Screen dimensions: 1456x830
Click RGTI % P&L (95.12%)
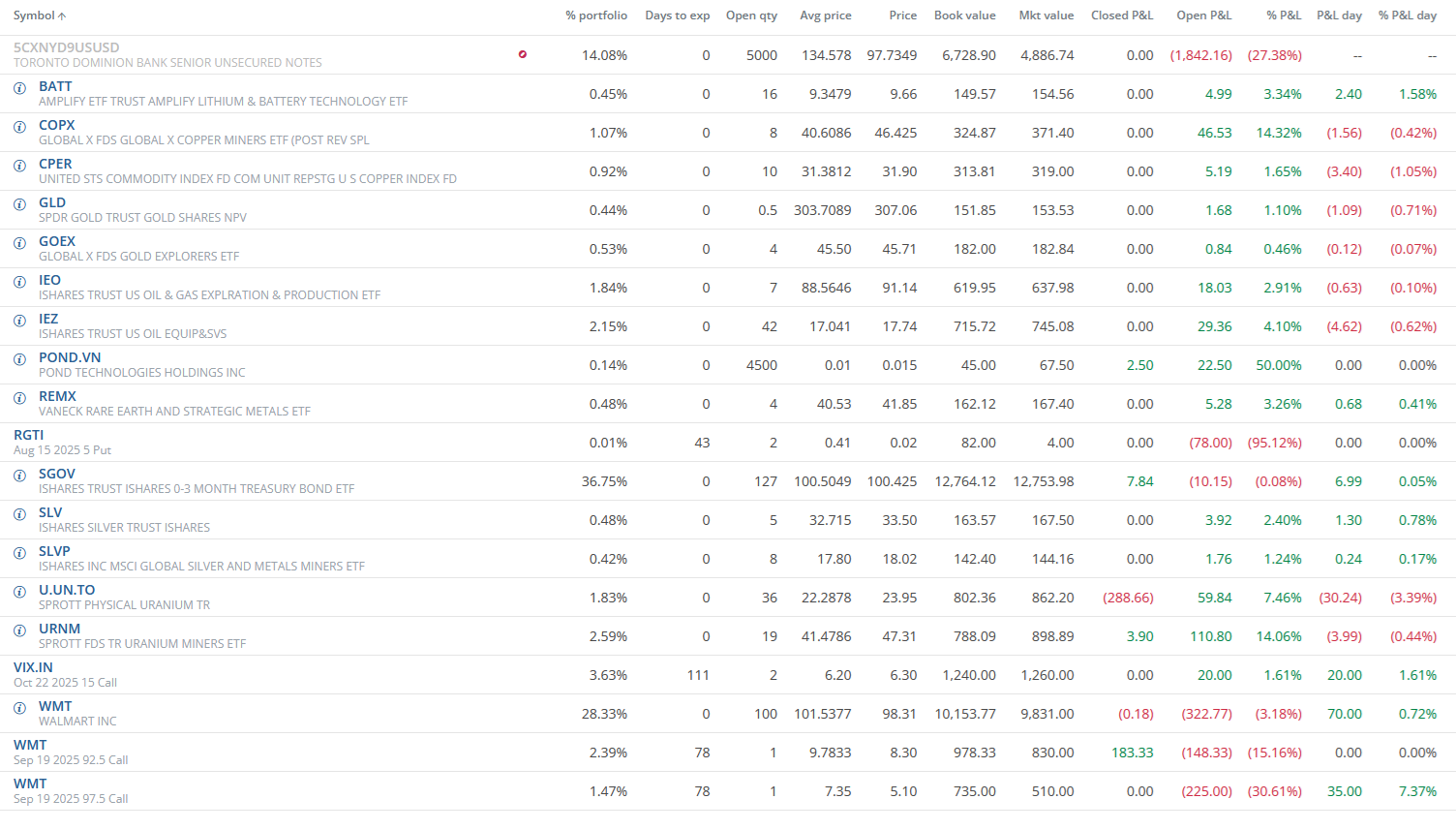[x=1275, y=443]
